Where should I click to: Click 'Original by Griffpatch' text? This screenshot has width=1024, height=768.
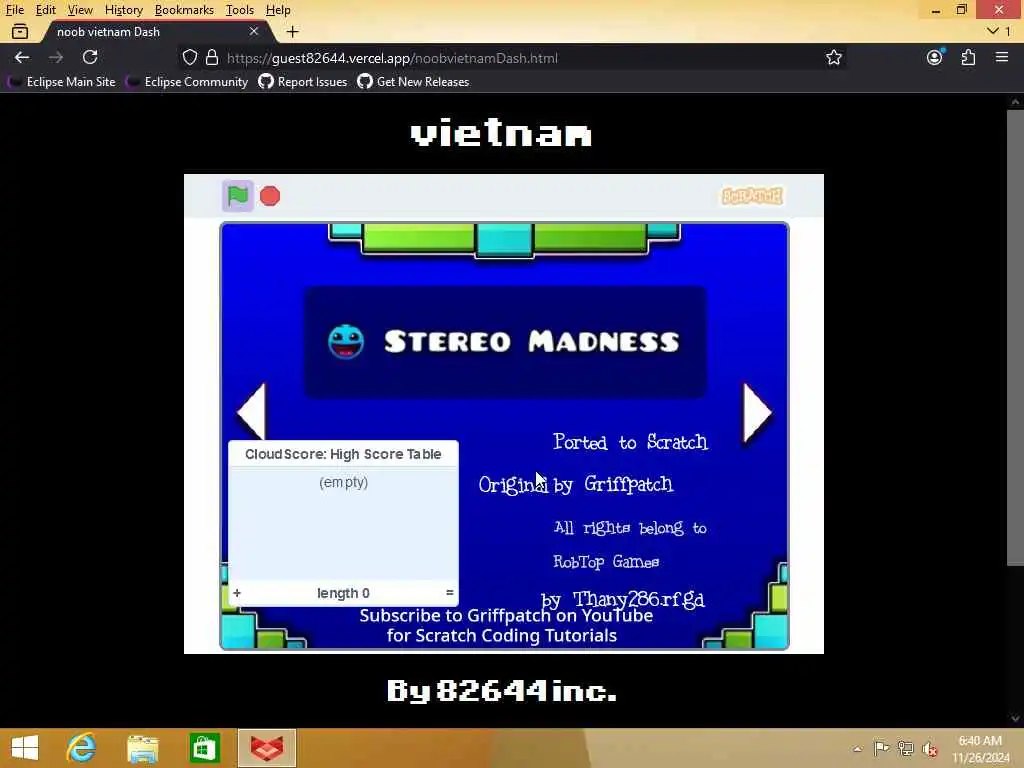[x=576, y=485]
